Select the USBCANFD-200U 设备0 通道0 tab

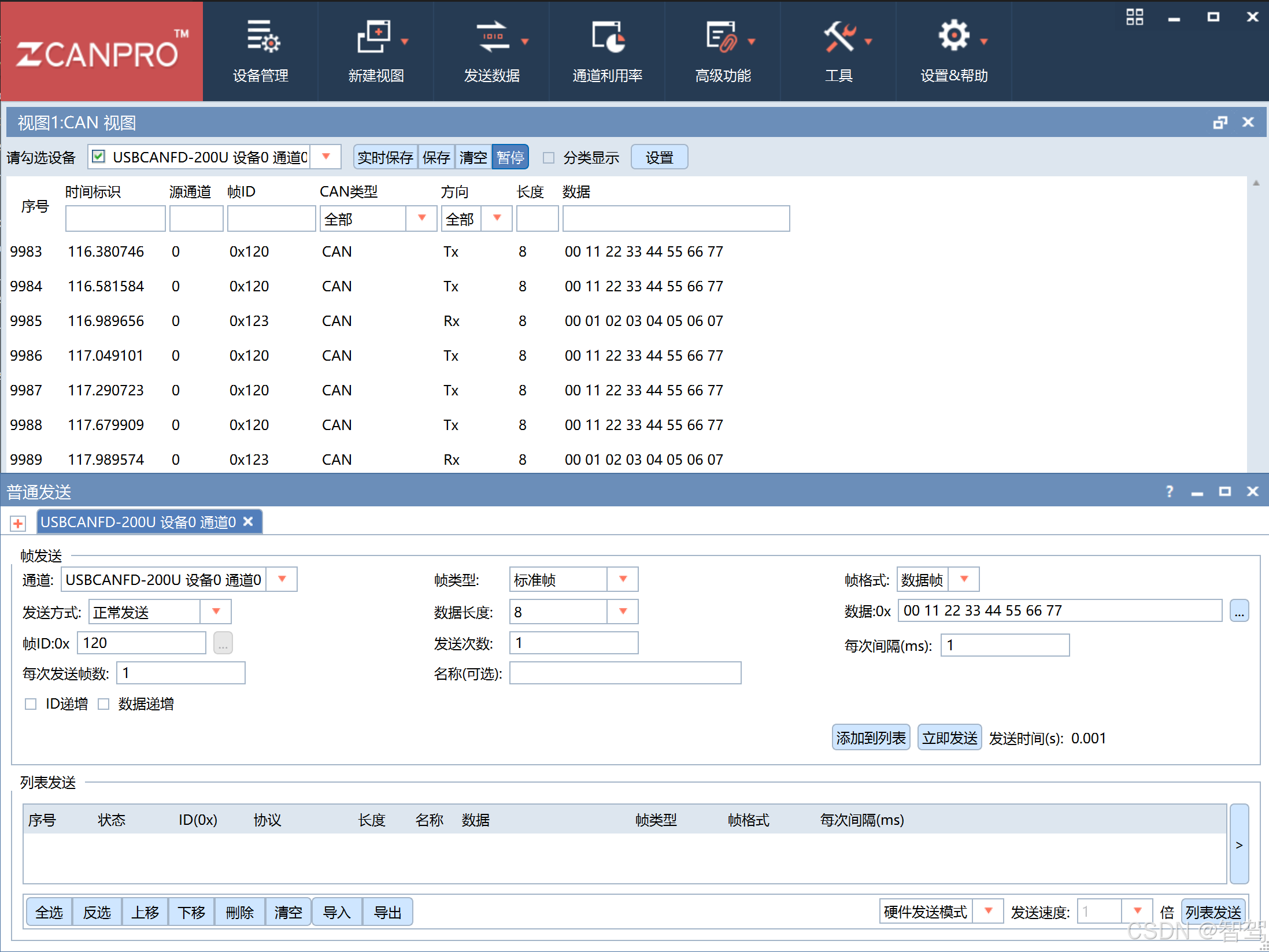point(139,523)
